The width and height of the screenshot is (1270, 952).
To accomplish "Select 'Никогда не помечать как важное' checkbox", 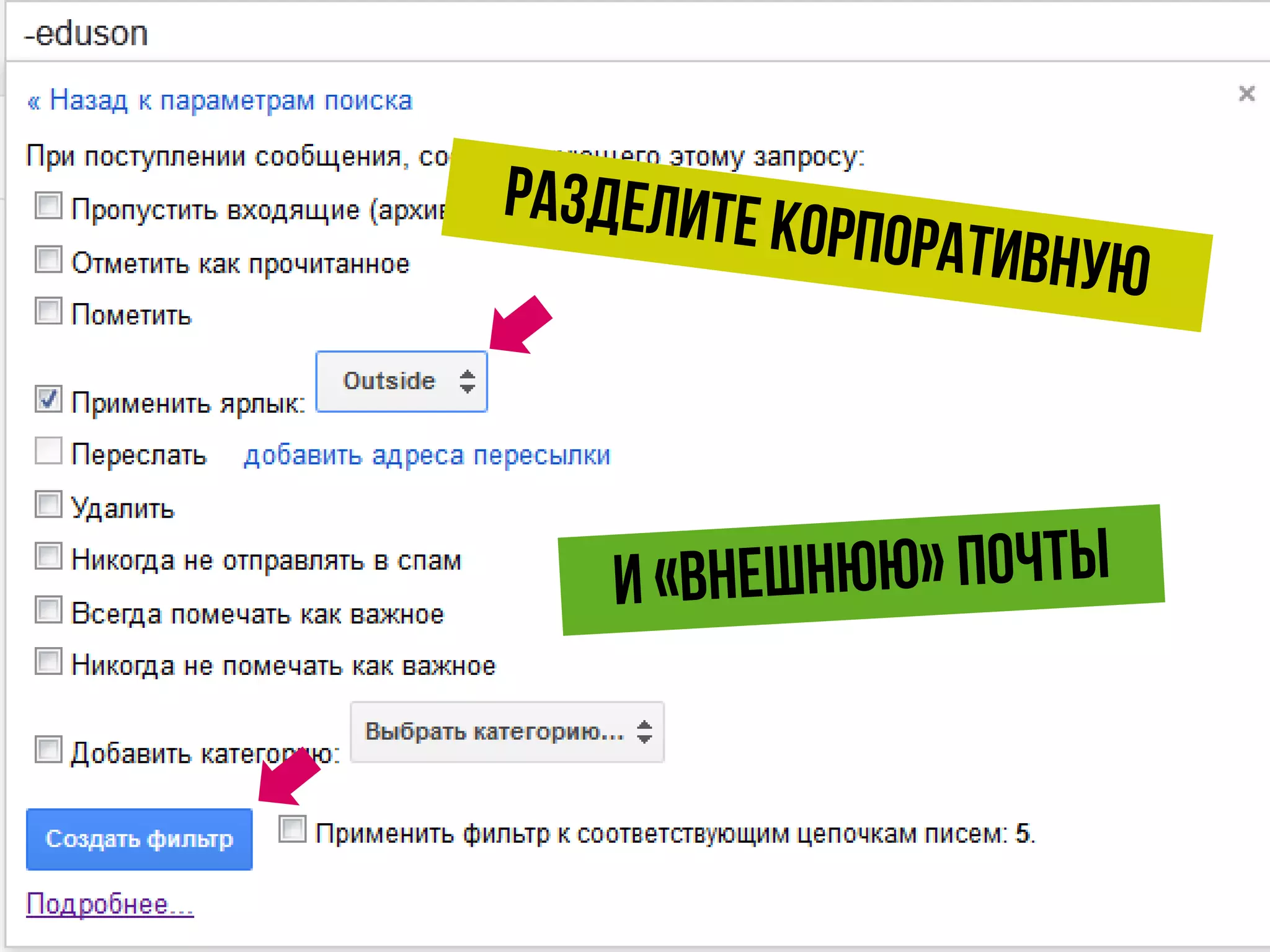I will tap(48, 661).
